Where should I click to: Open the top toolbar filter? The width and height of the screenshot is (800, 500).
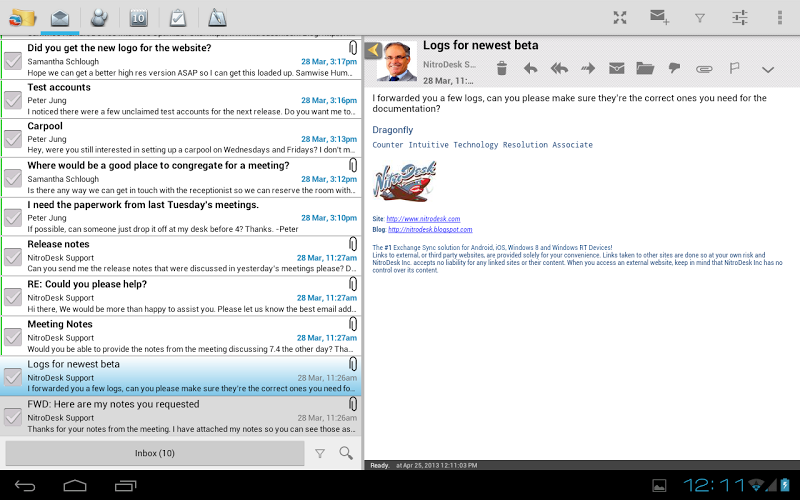(x=700, y=18)
